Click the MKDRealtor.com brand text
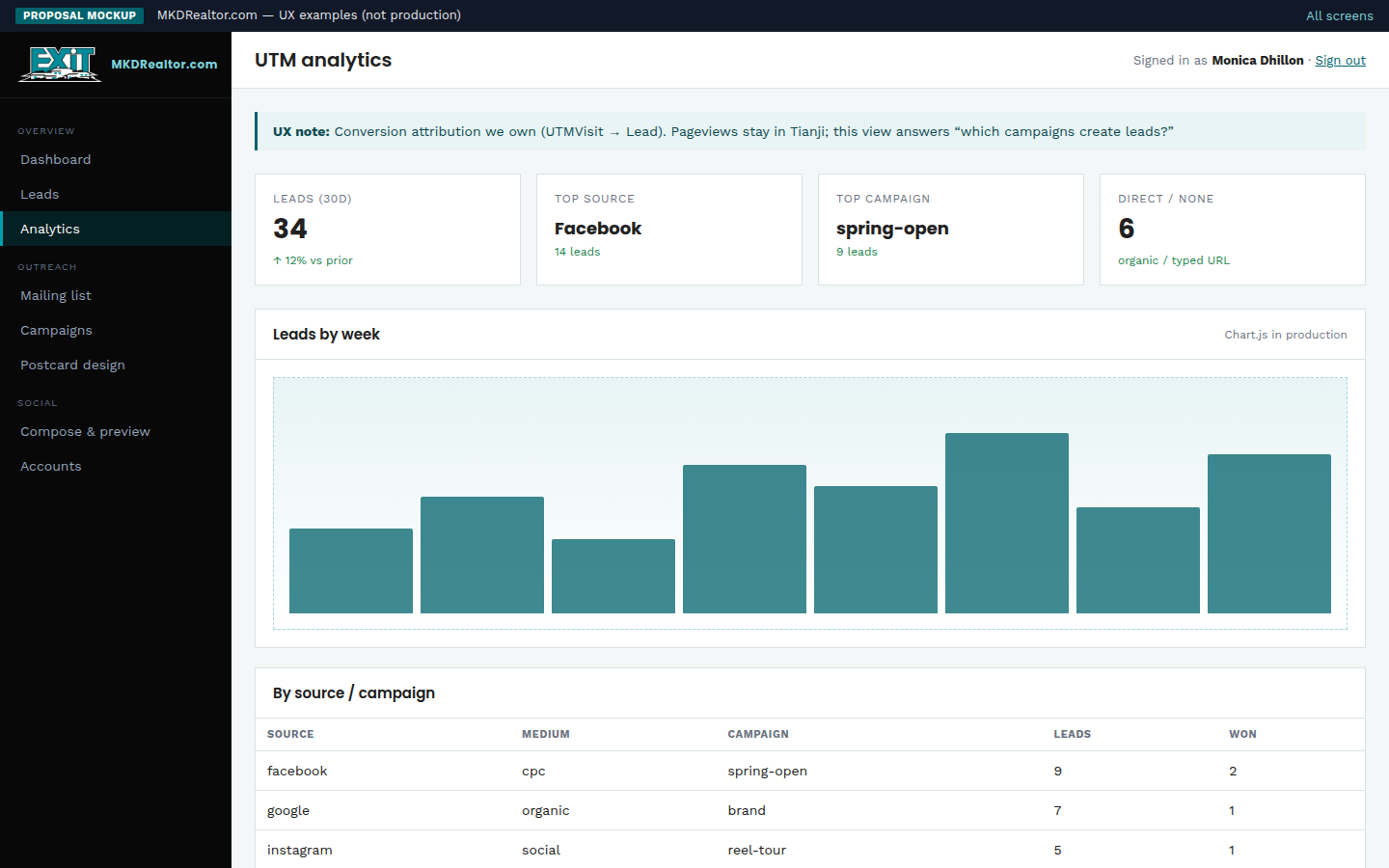Image resolution: width=1389 pixels, height=868 pixels. click(164, 65)
